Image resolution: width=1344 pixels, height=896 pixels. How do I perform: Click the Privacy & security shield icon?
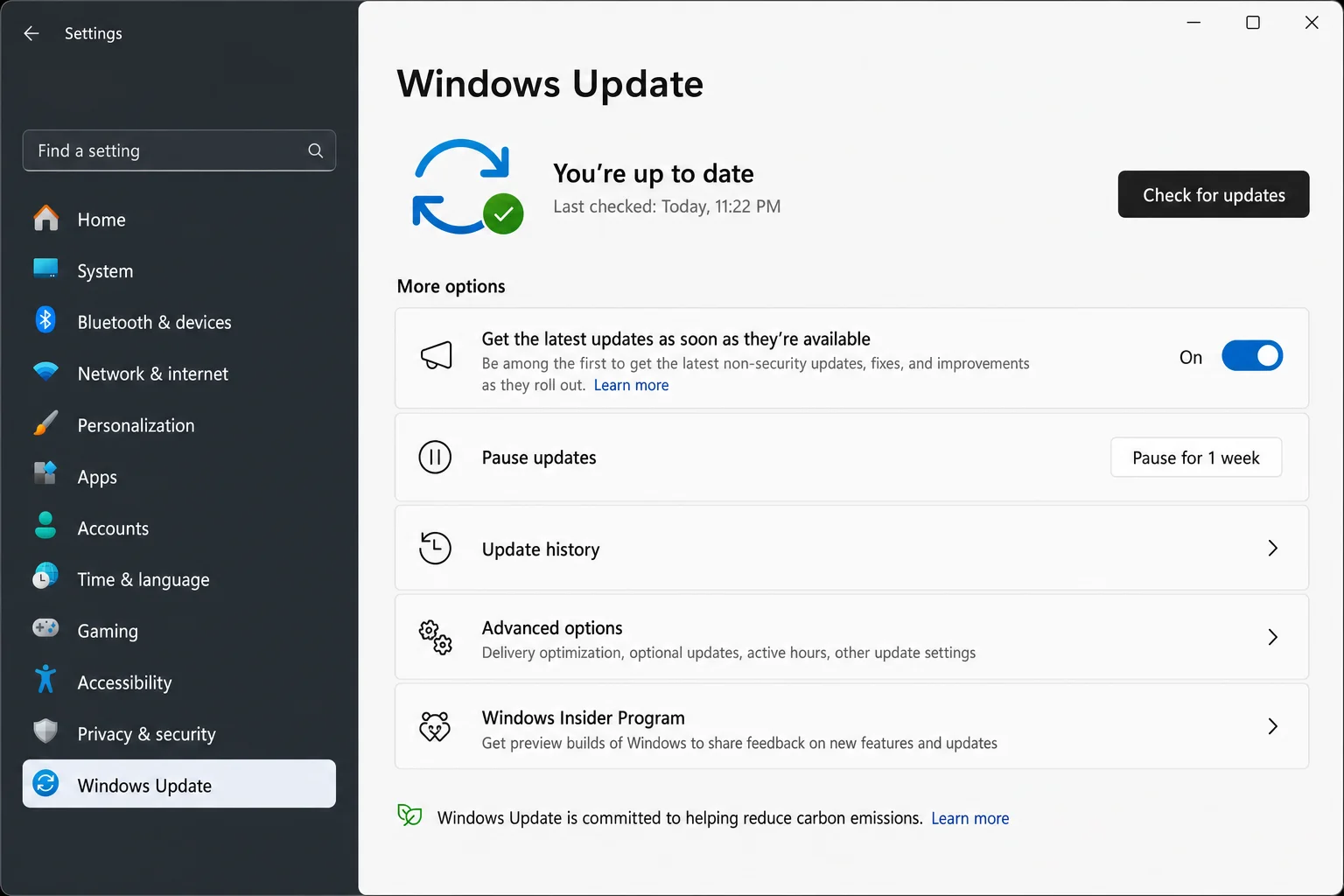click(x=45, y=731)
